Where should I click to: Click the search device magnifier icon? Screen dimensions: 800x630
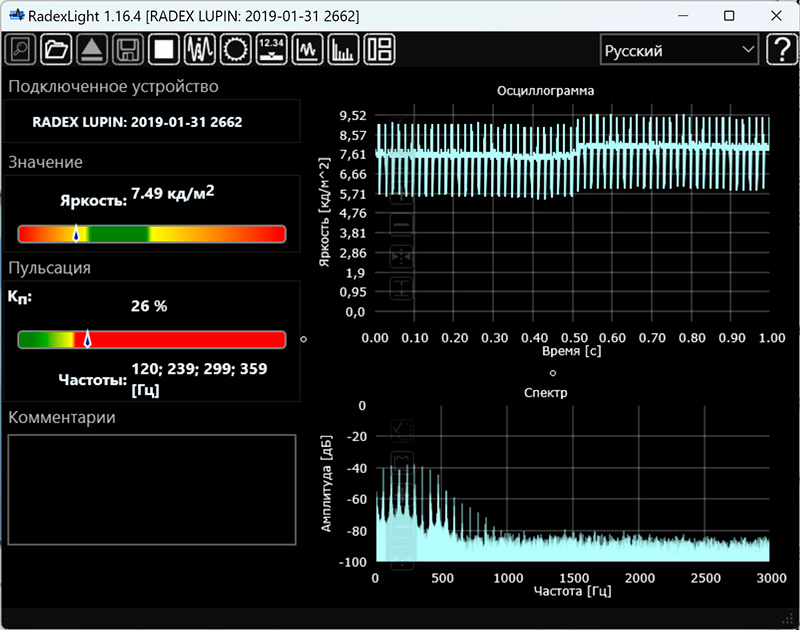tap(20, 49)
